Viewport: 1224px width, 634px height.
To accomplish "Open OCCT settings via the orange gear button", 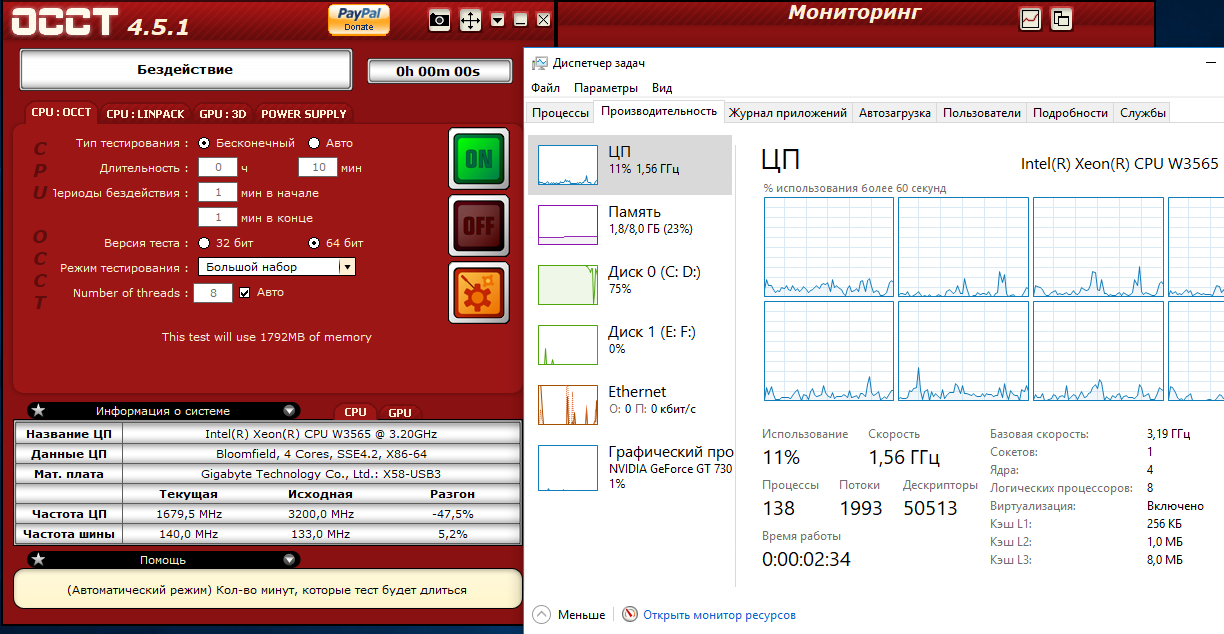I will click(479, 292).
